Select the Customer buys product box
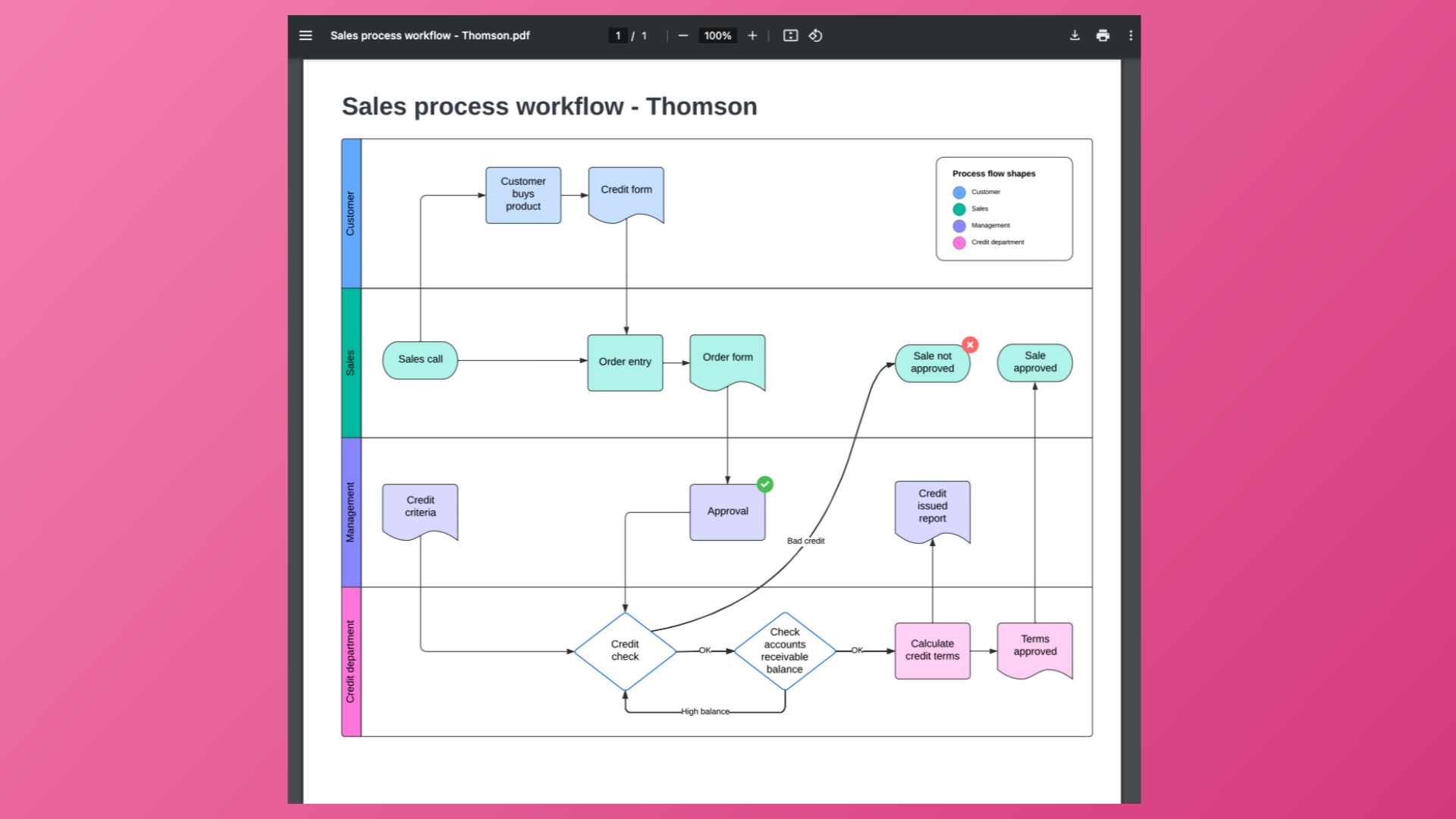Image resolution: width=1456 pixels, height=819 pixels. (523, 195)
